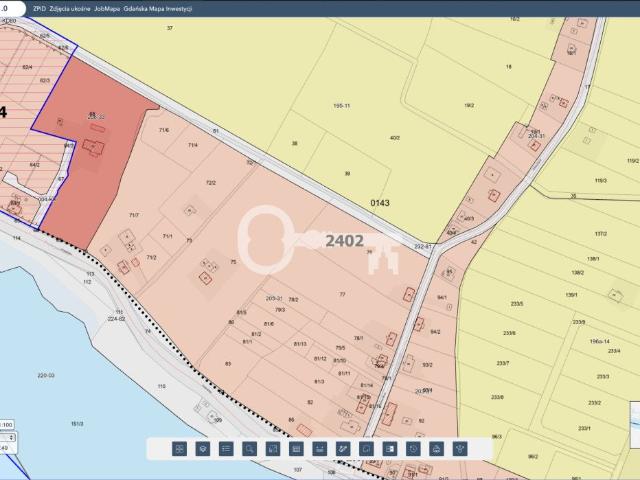
Task: Click the search input field at top left
Action: (8, 8)
